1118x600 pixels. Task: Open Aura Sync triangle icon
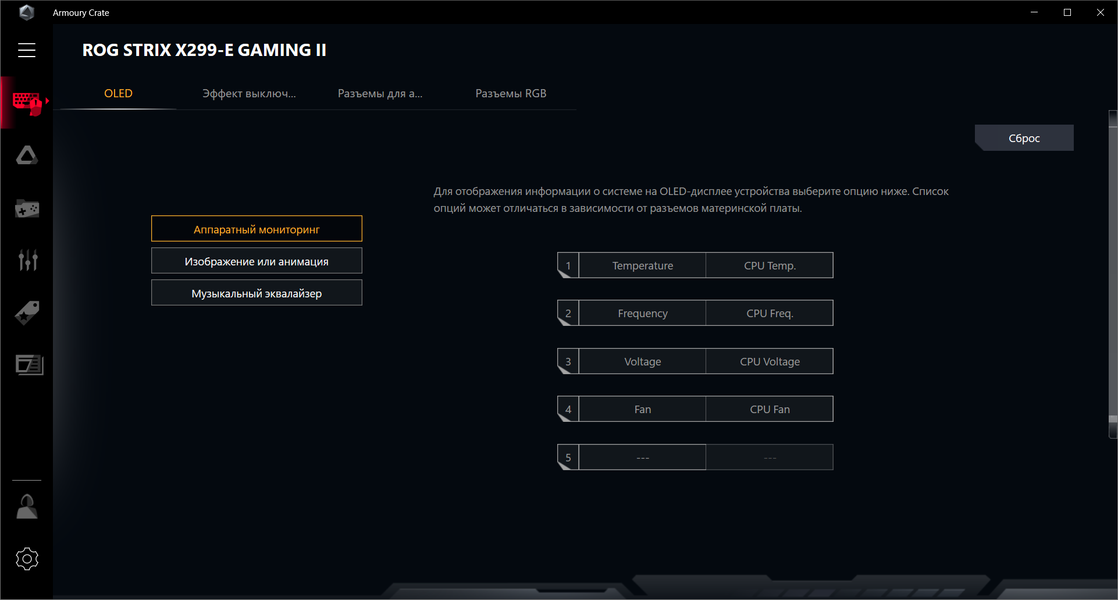(27, 155)
